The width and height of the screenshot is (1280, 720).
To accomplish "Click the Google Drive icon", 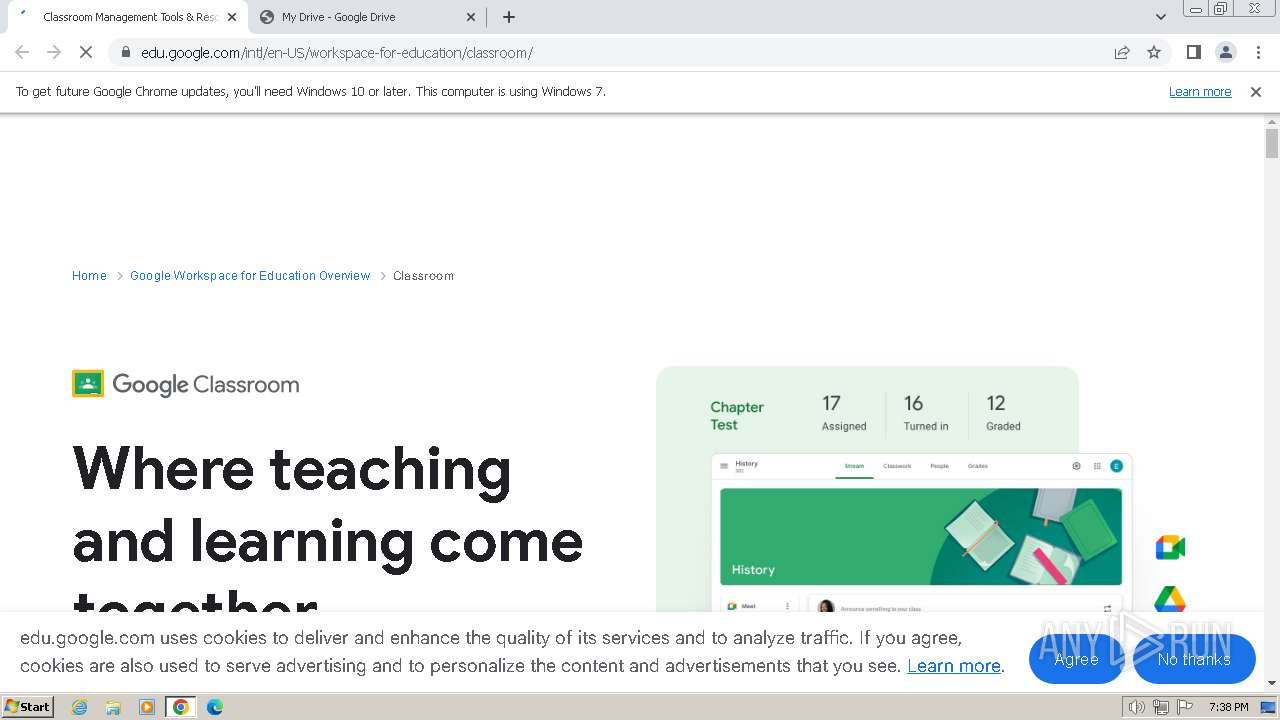I will pyautogui.click(x=1170, y=600).
